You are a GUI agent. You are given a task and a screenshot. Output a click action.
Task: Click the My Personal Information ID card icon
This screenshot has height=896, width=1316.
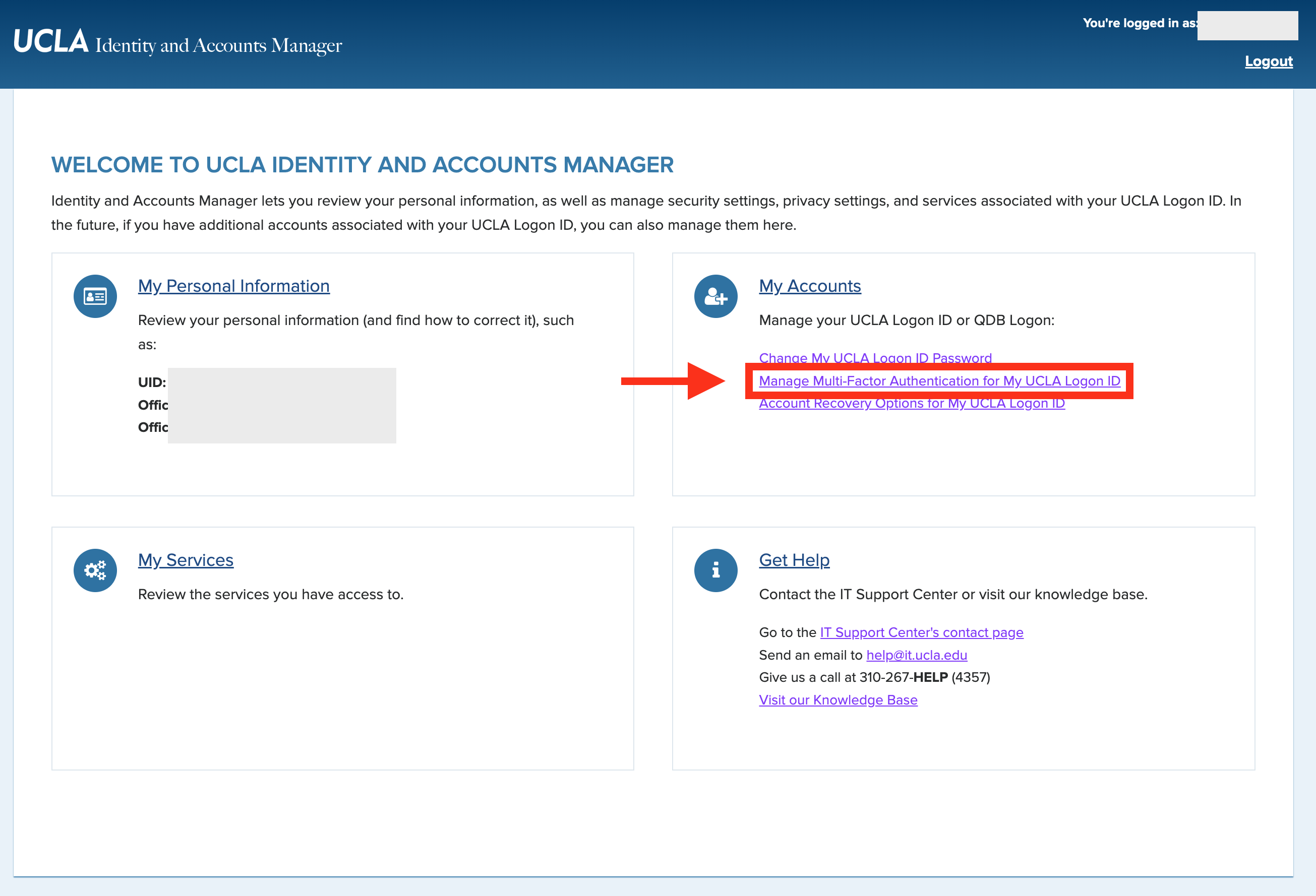pos(95,296)
